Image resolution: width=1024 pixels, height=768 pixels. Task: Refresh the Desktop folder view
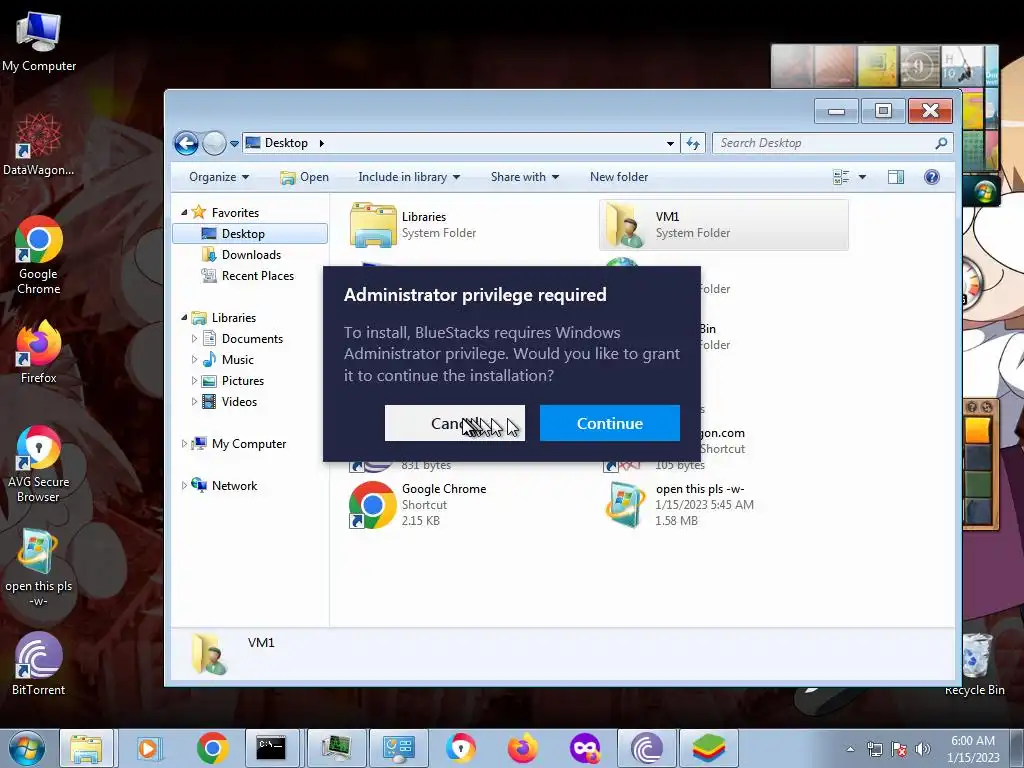tap(693, 143)
